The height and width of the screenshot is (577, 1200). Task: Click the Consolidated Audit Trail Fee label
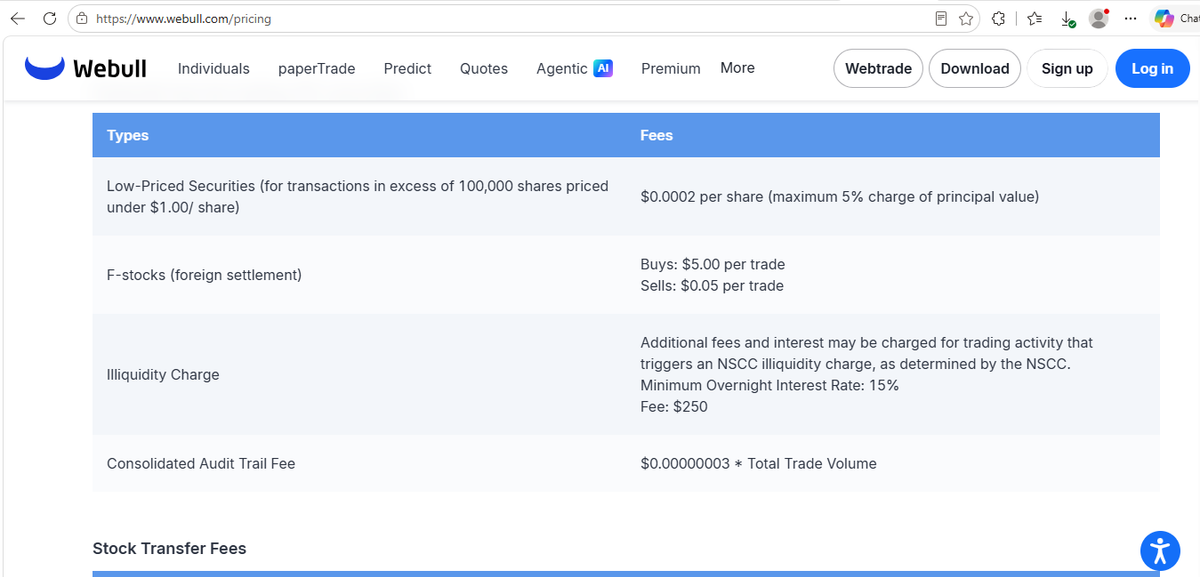[x=201, y=464]
